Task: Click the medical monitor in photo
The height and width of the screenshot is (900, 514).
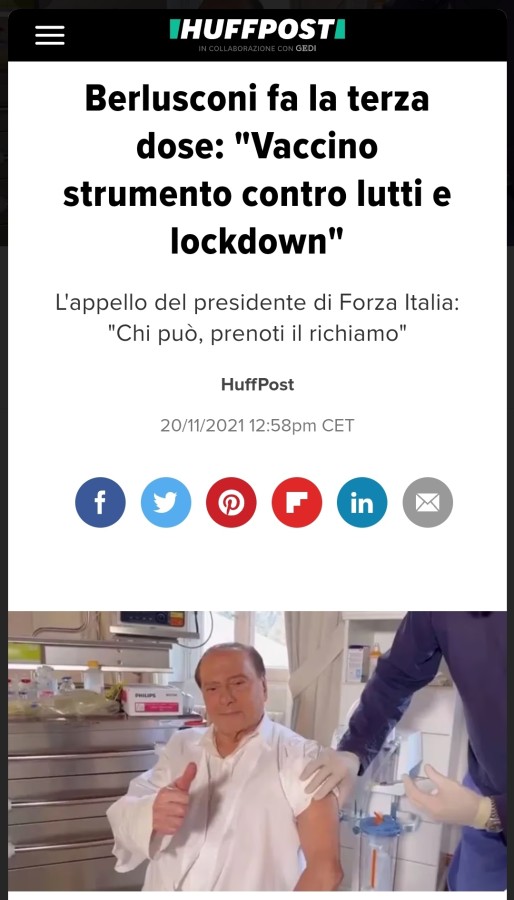Action: tap(154, 624)
